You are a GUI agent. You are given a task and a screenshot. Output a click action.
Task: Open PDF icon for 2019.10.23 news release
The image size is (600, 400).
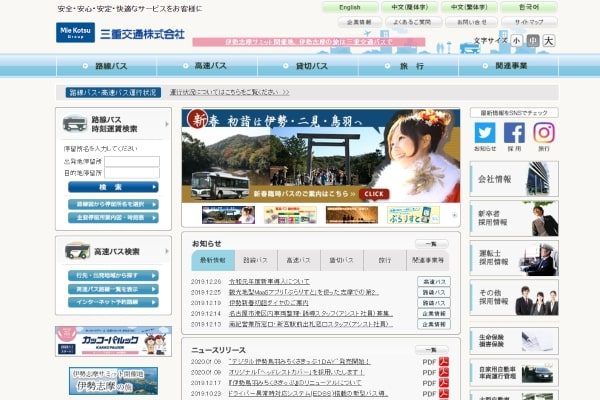pyautogui.click(x=443, y=394)
